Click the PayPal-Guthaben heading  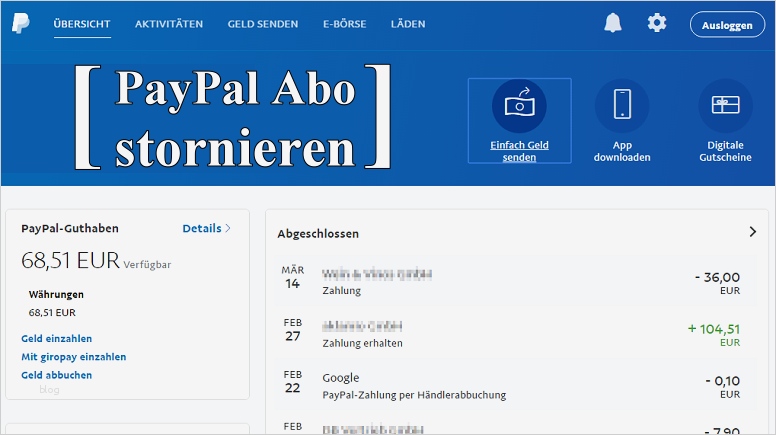[x=70, y=228]
